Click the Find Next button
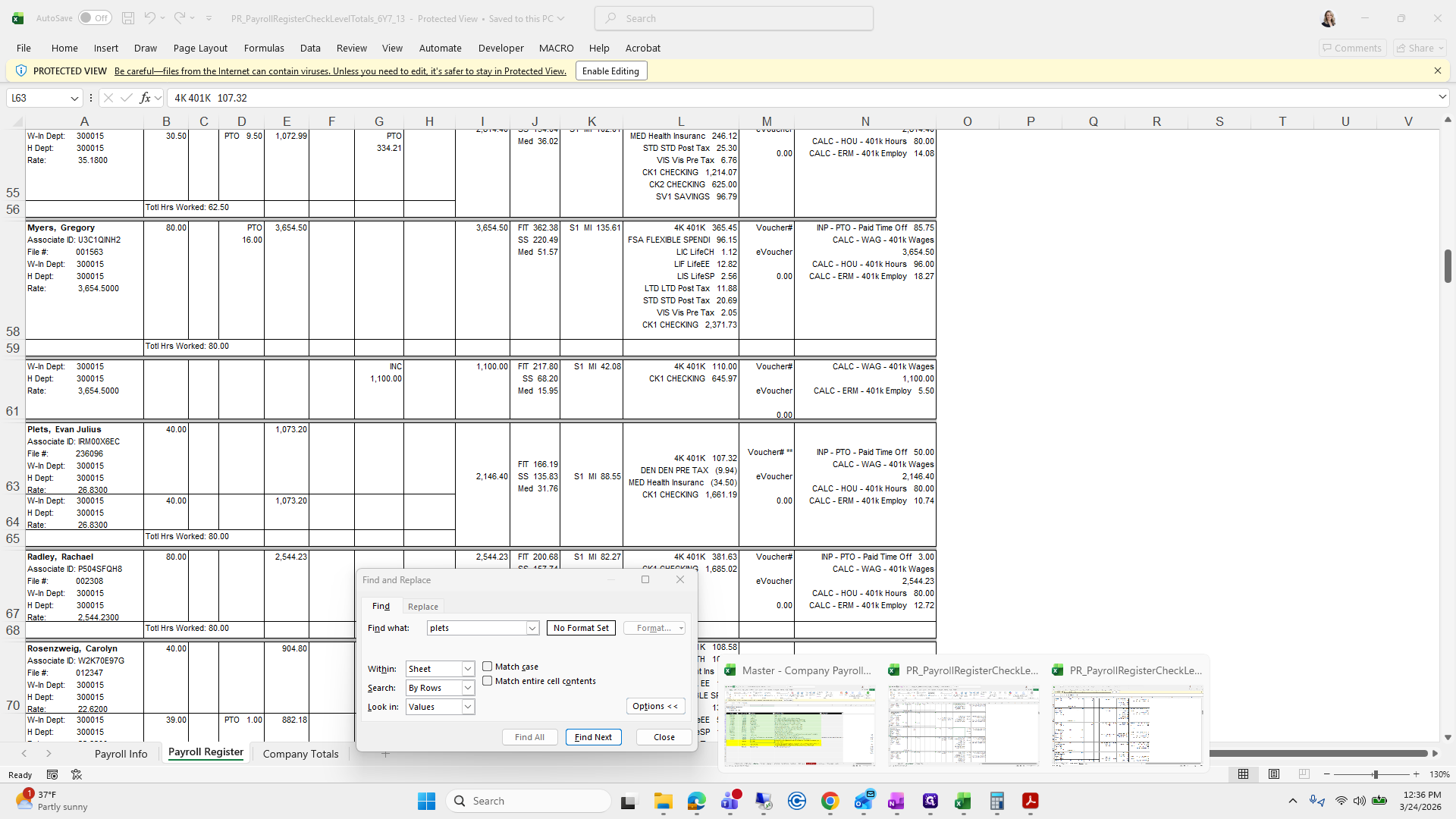This screenshot has height=819, width=1456. 593,737
